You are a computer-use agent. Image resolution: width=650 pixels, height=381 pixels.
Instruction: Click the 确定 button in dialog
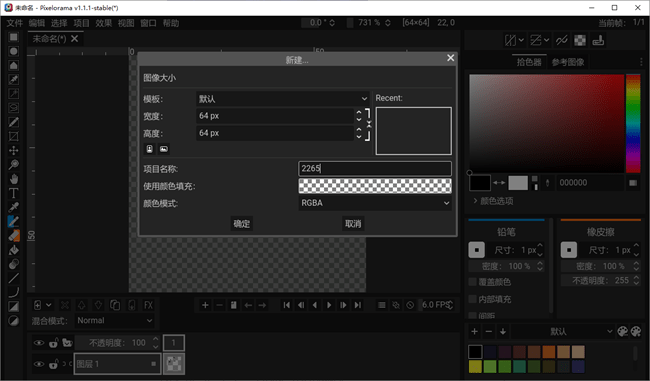pyautogui.click(x=242, y=224)
